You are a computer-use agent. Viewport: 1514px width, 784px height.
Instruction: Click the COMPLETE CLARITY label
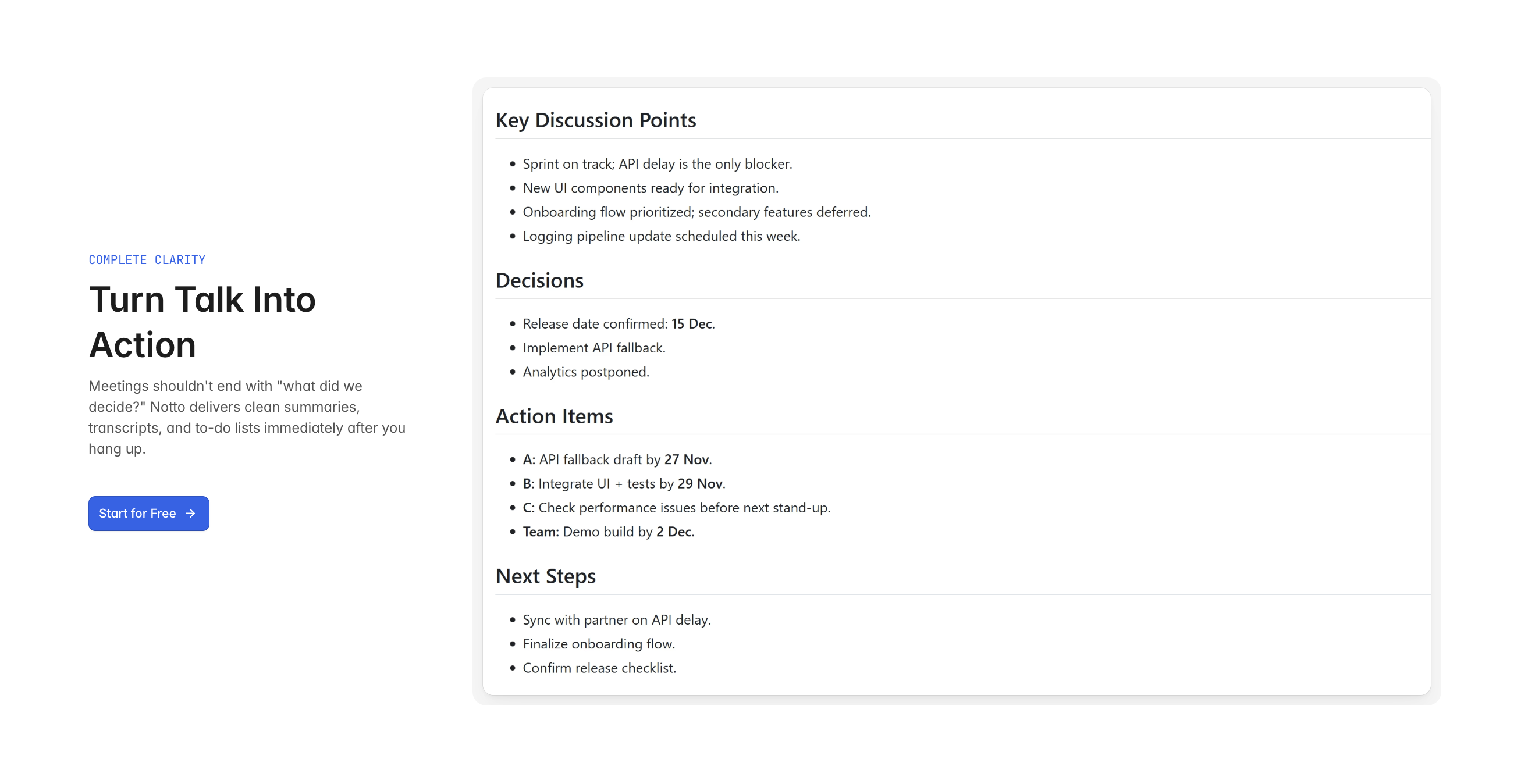pyautogui.click(x=147, y=259)
